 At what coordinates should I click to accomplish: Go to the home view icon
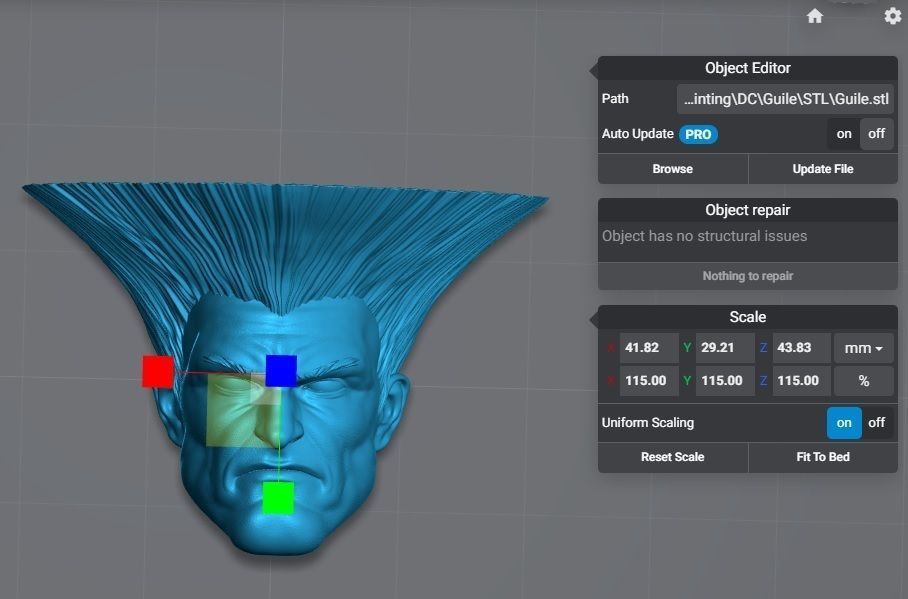tap(815, 16)
